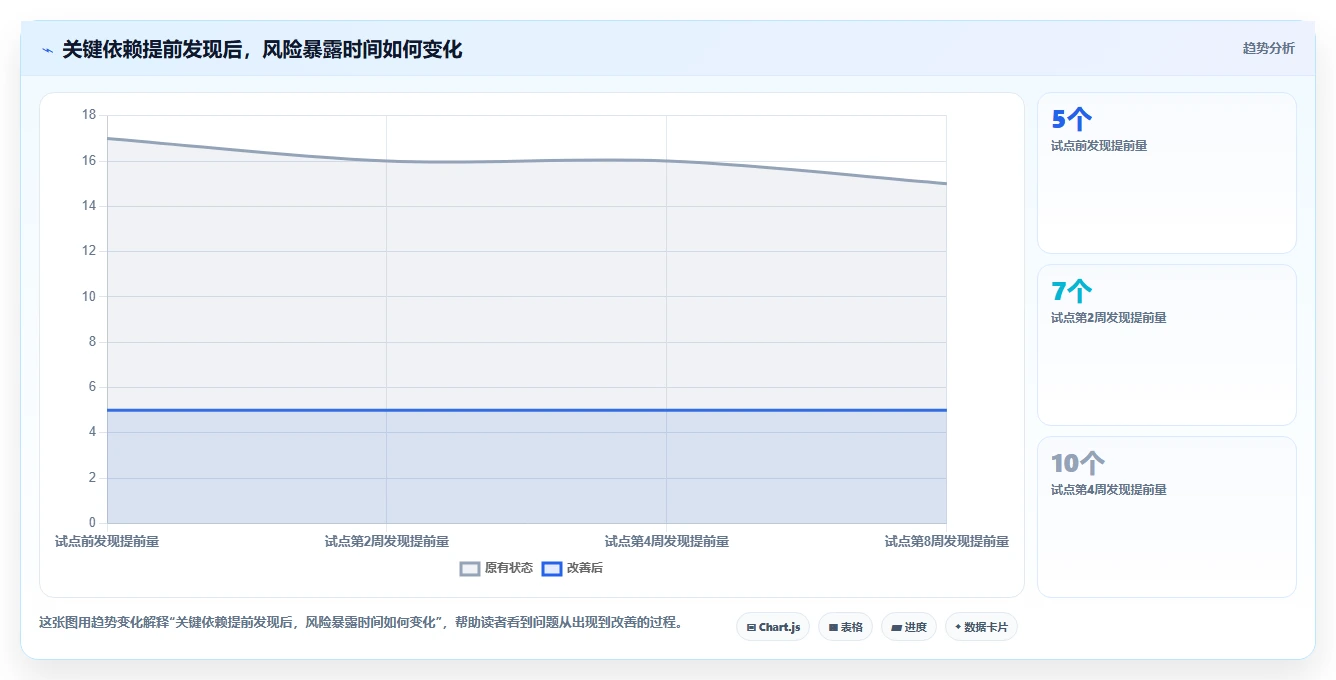The height and width of the screenshot is (680, 1336).
Task: Click the y-axis value 10
Action: tap(89, 296)
